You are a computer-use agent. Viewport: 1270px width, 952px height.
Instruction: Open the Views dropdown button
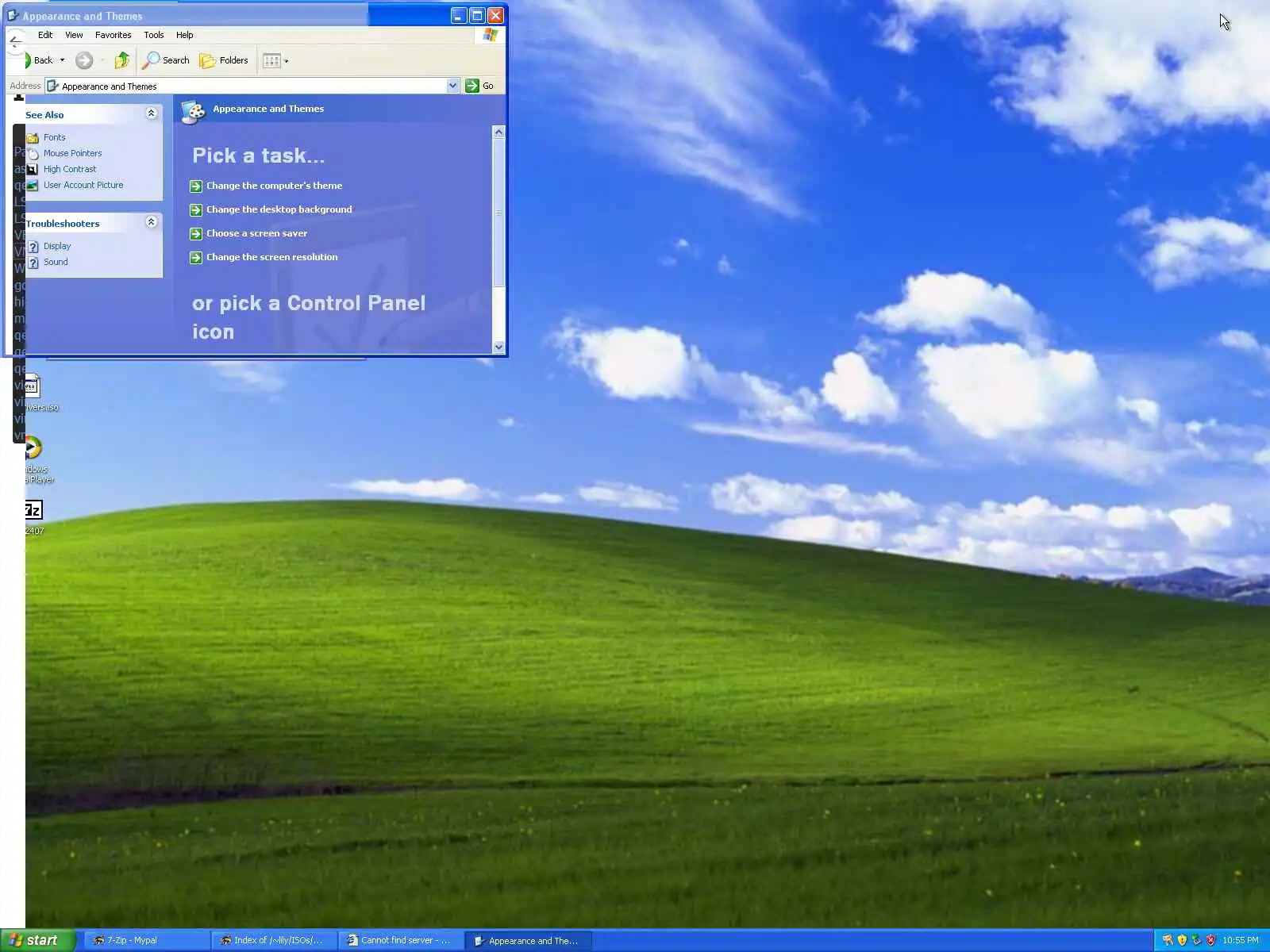pyautogui.click(x=275, y=60)
